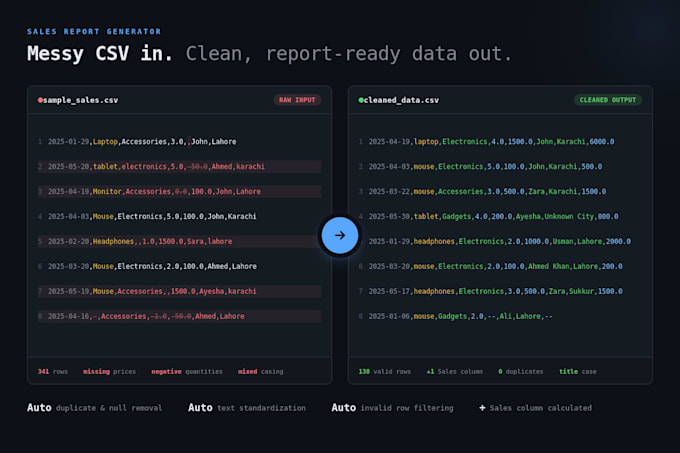Click the 0 duplicates statistic
This screenshot has width=680, height=453.
point(520,372)
